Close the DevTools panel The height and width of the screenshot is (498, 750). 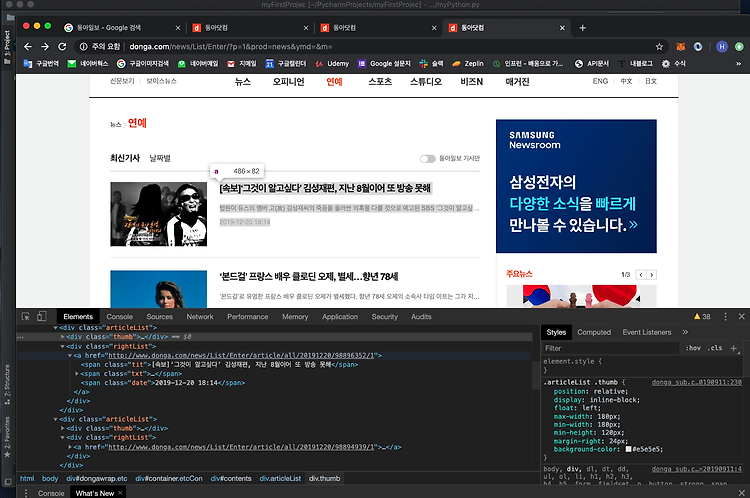pyautogui.click(x=741, y=317)
